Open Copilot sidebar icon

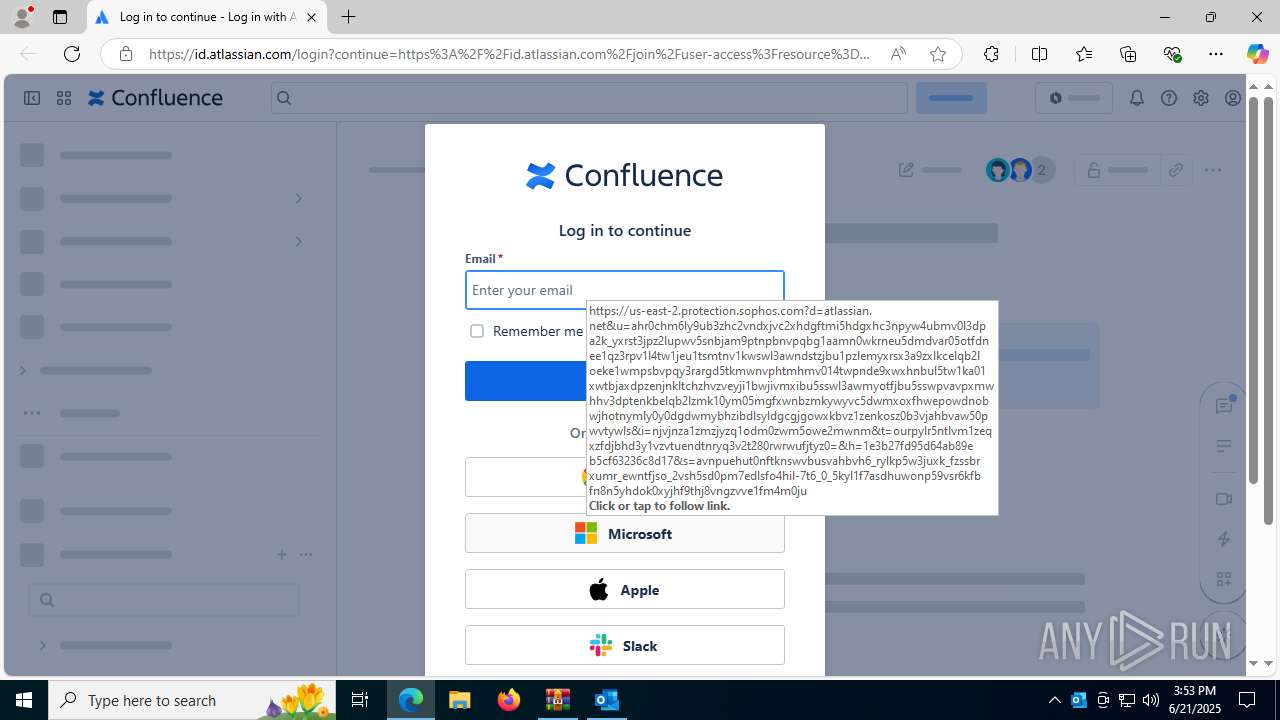1257,54
